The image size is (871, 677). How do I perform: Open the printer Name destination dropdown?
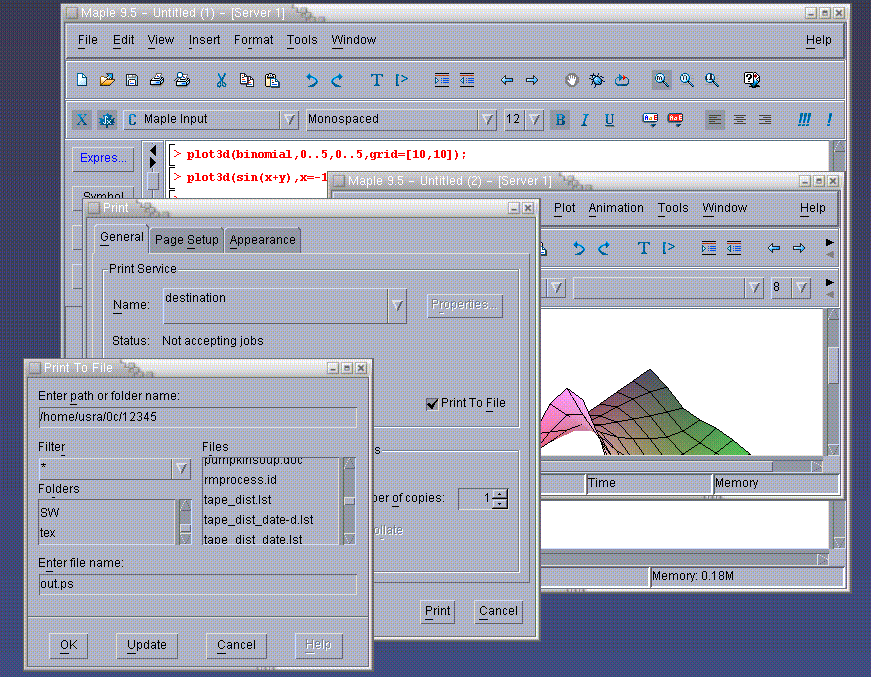point(397,305)
